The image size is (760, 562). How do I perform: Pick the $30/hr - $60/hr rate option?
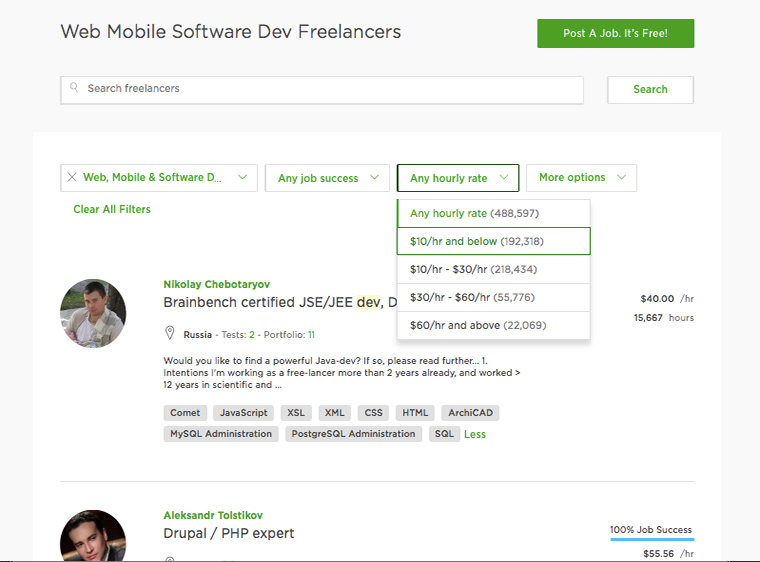[x=493, y=297]
